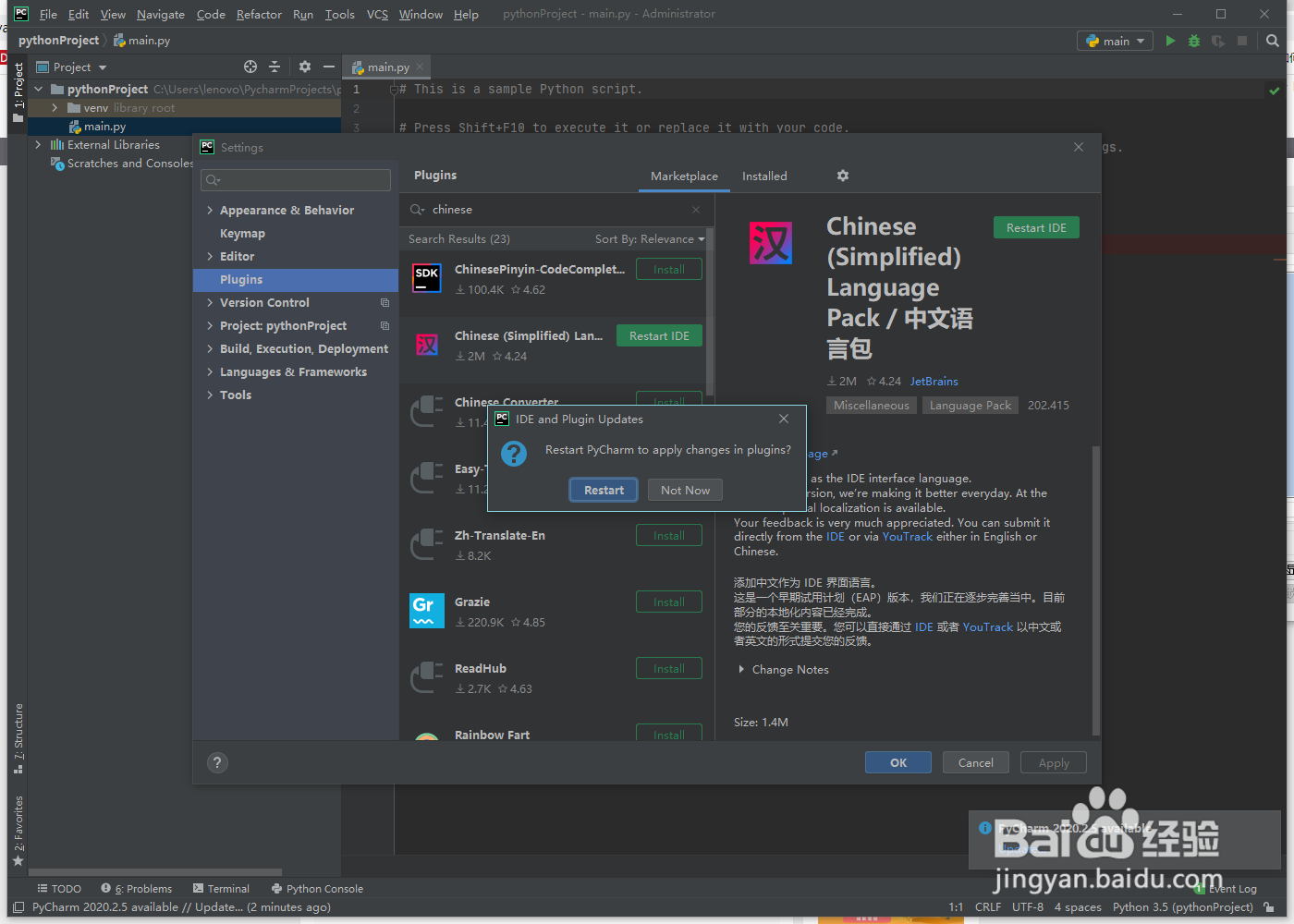Click the search everywhere magnifier icon
Image resolution: width=1294 pixels, height=924 pixels.
pos(1273,41)
